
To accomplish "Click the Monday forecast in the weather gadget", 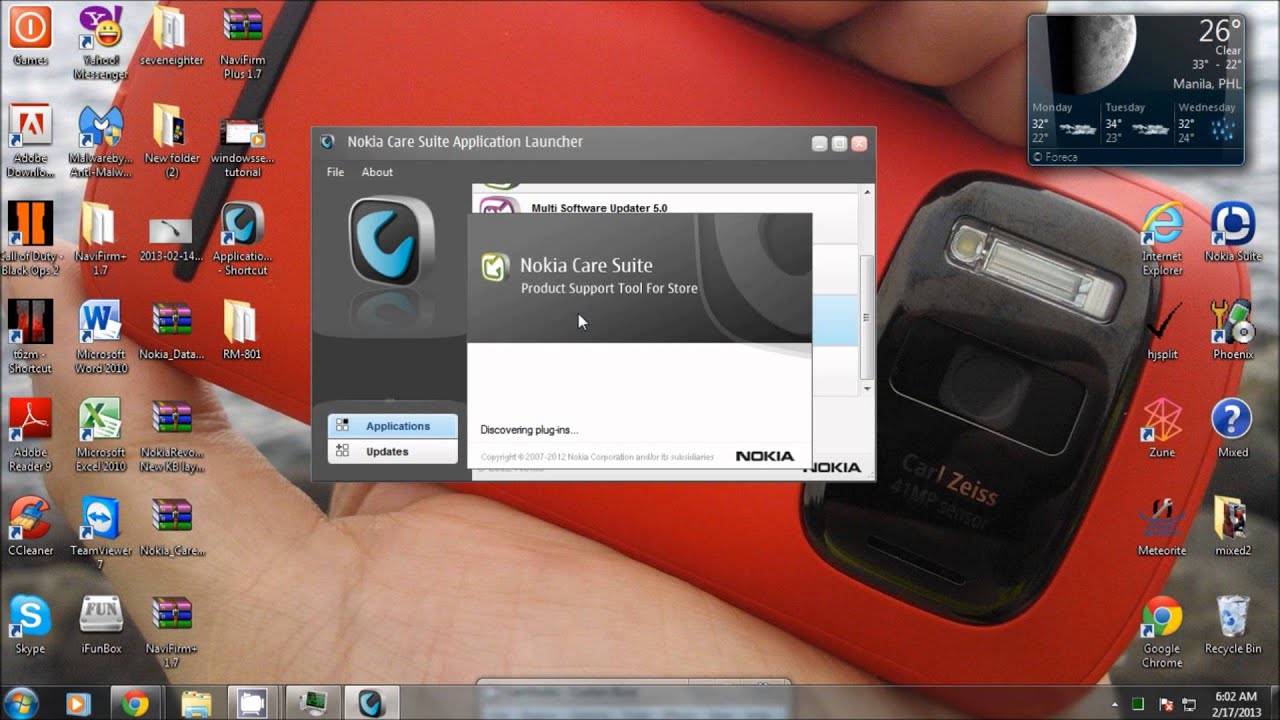I will [x=1064, y=124].
